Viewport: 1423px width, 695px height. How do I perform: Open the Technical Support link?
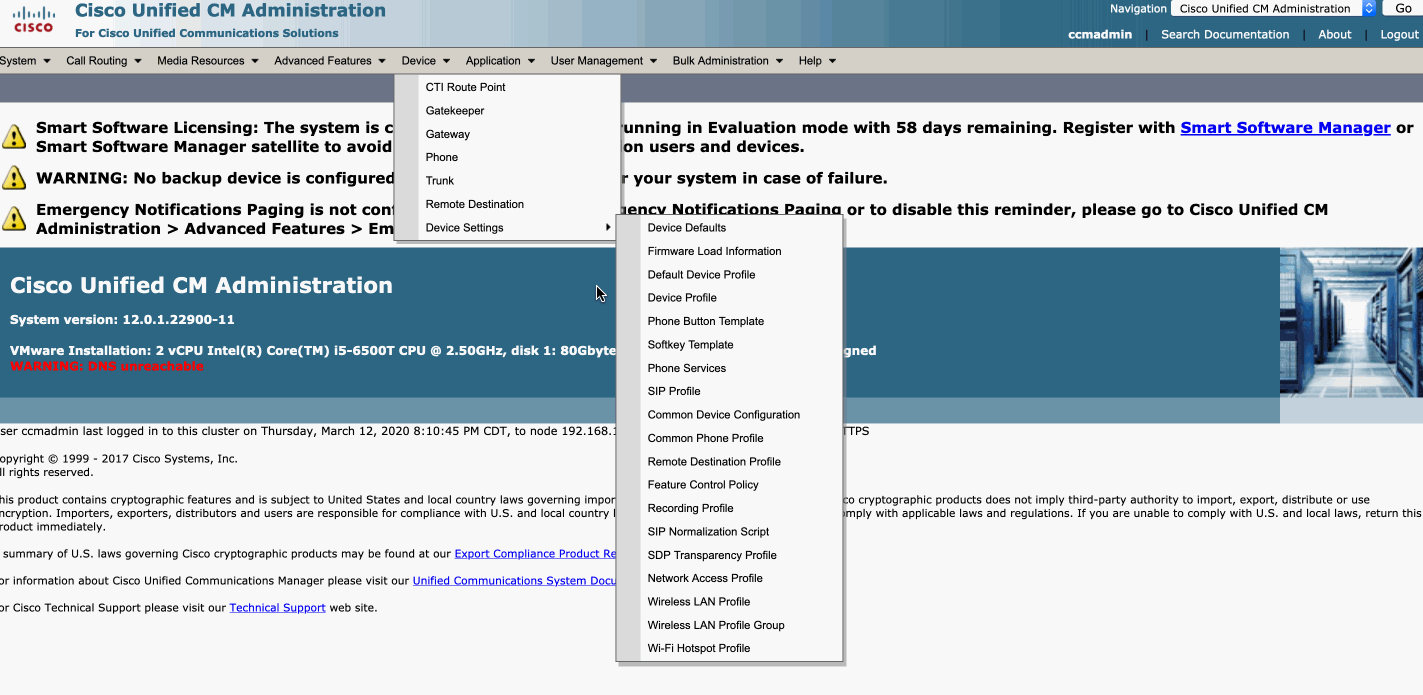(x=277, y=607)
